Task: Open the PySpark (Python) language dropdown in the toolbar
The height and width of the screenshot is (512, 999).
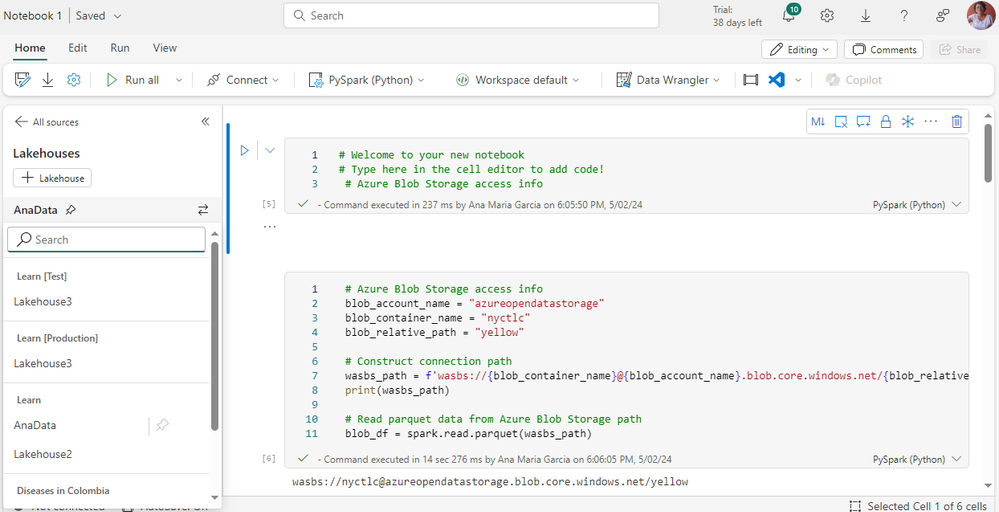Action: point(368,80)
